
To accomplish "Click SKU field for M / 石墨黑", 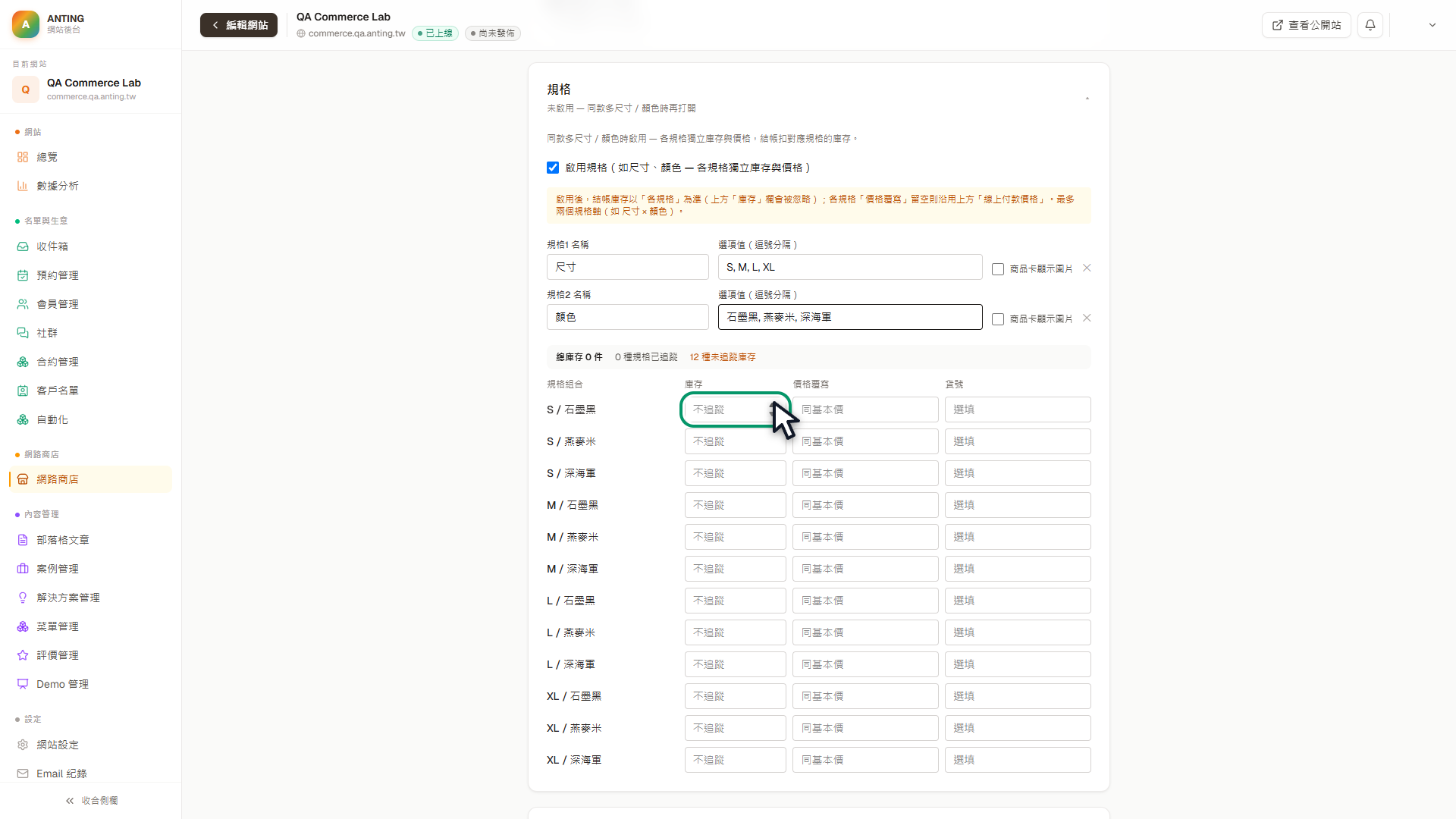I will pyautogui.click(x=1018, y=505).
